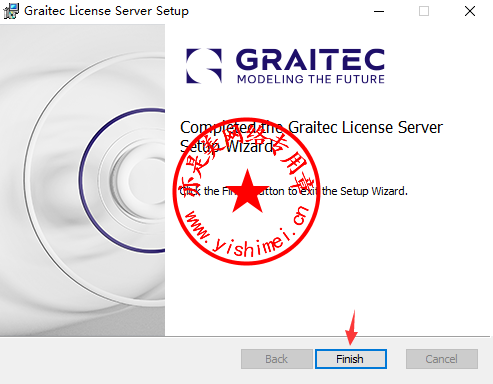Click the installer icon in title bar
The width and height of the screenshot is (493, 384).
11,11
